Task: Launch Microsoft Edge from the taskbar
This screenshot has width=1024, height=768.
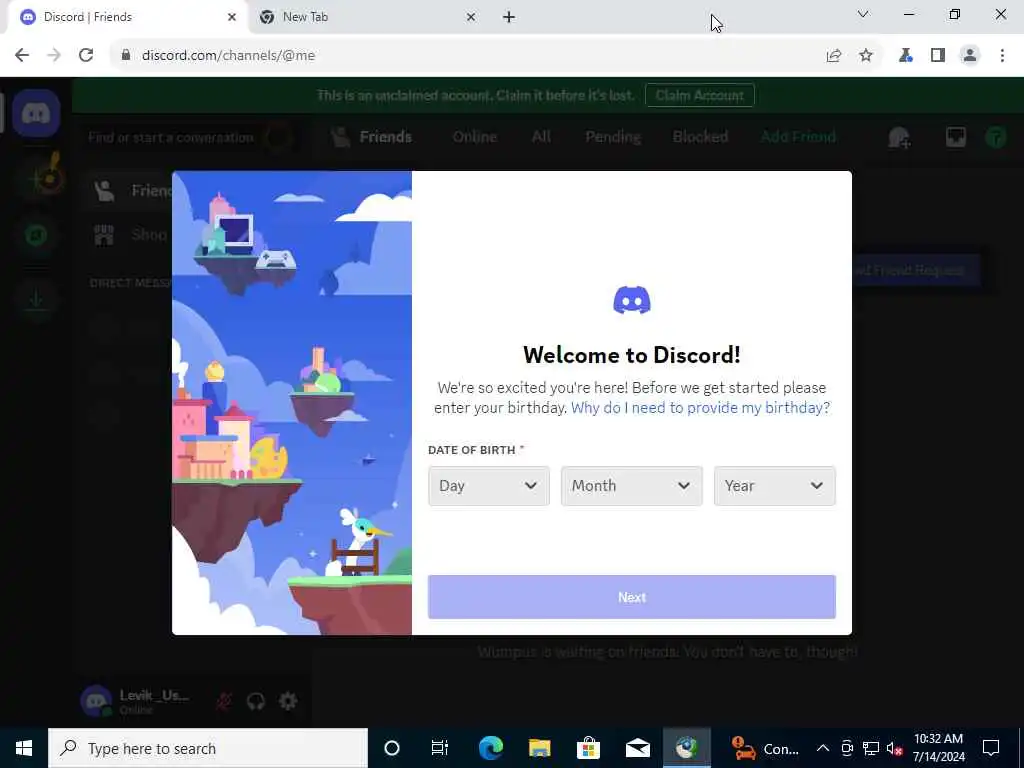Action: (x=490, y=748)
